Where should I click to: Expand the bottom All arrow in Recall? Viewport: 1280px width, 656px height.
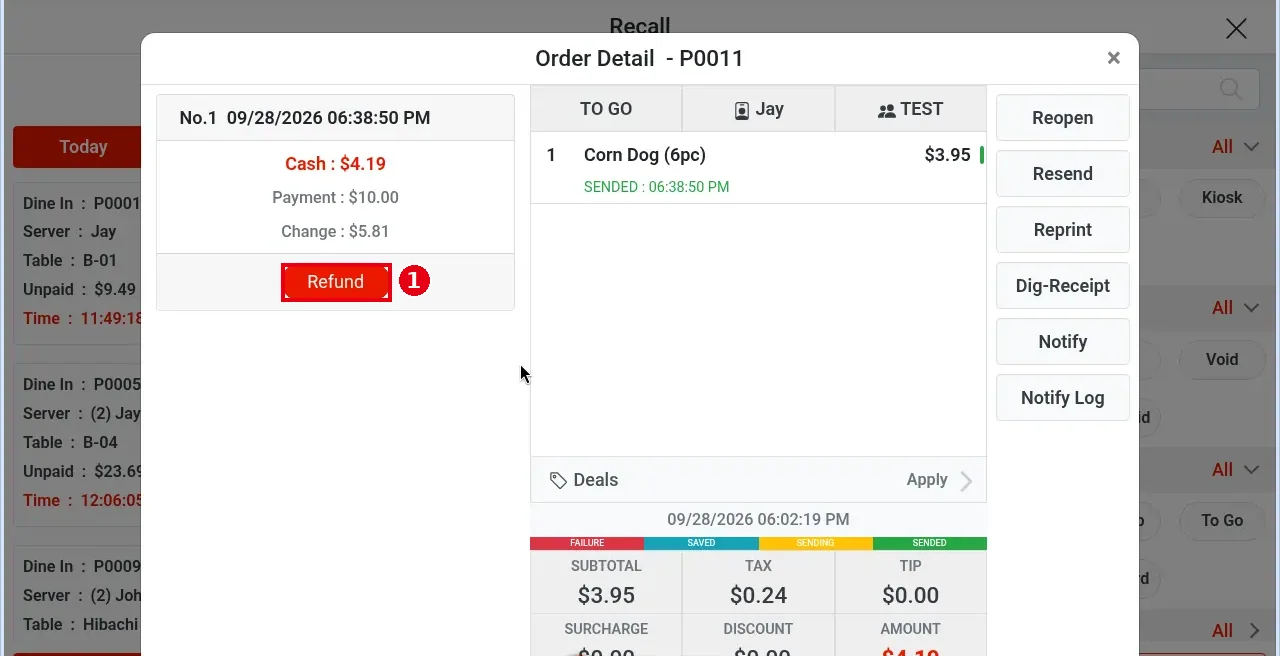[x=1235, y=631]
